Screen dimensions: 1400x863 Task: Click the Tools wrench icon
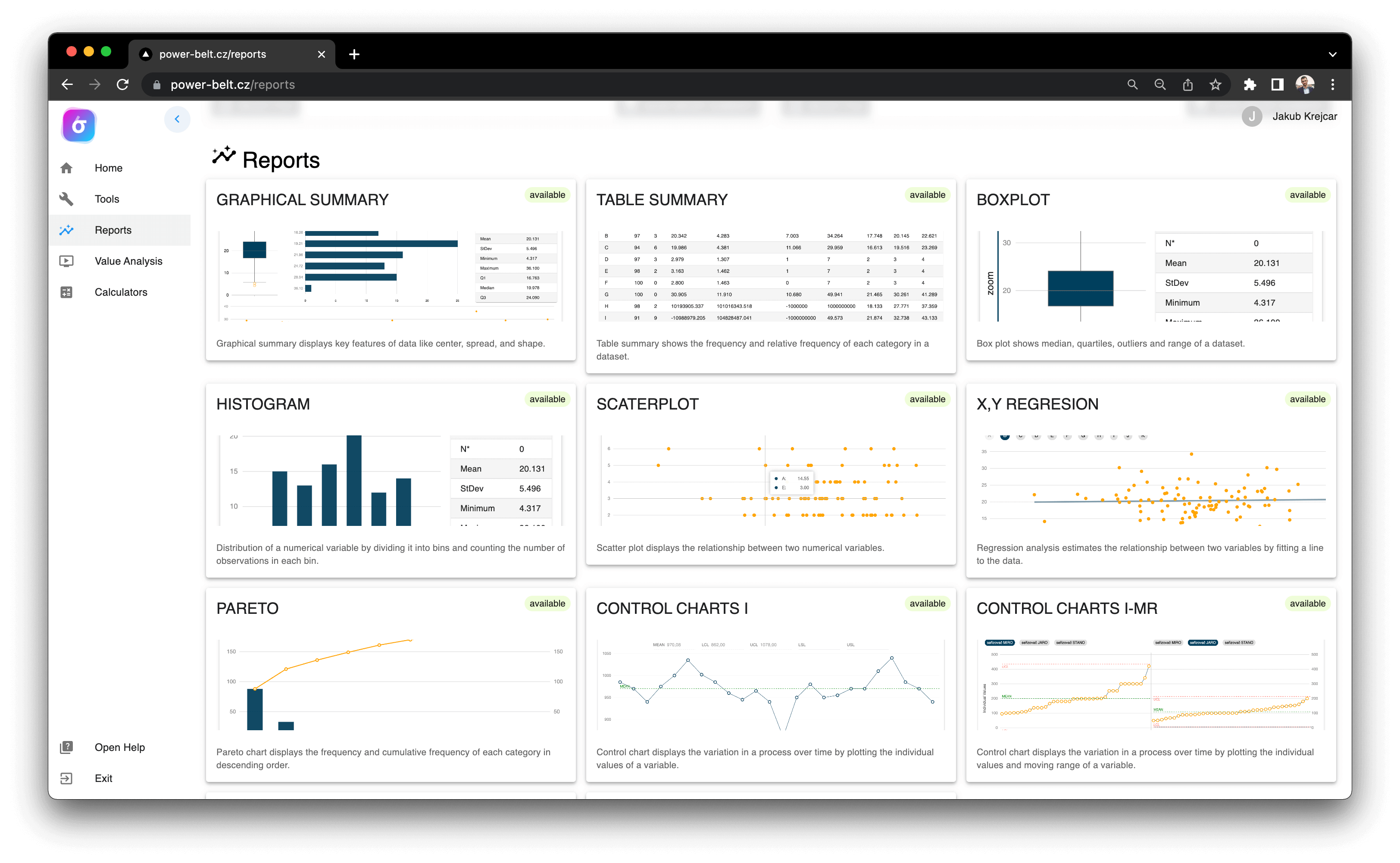(66, 199)
